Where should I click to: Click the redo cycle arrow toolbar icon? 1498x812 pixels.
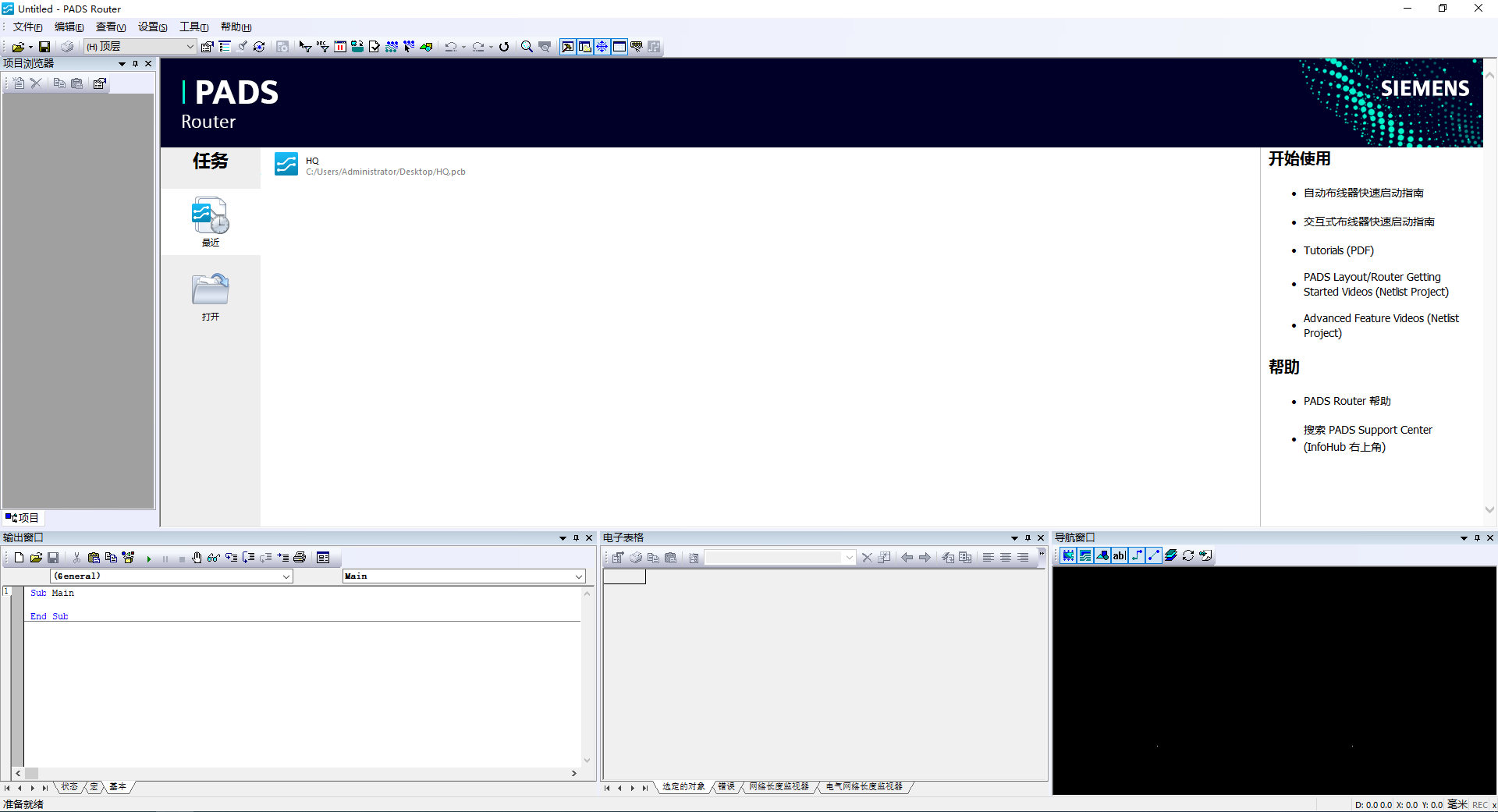pyautogui.click(x=504, y=47)
